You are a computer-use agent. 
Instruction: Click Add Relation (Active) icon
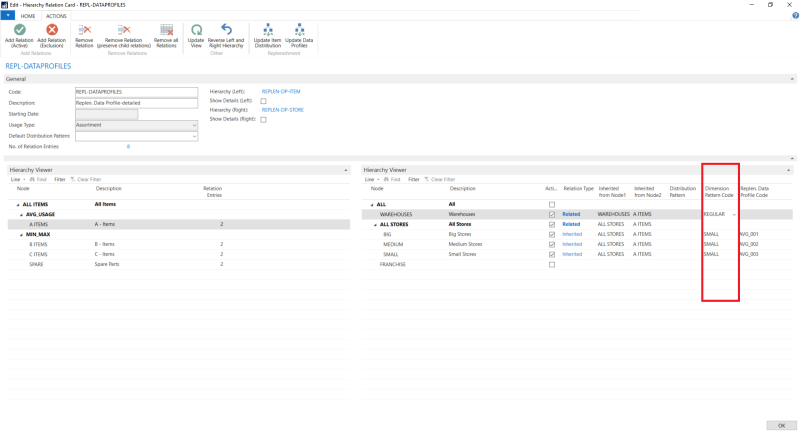coord(19,30)
